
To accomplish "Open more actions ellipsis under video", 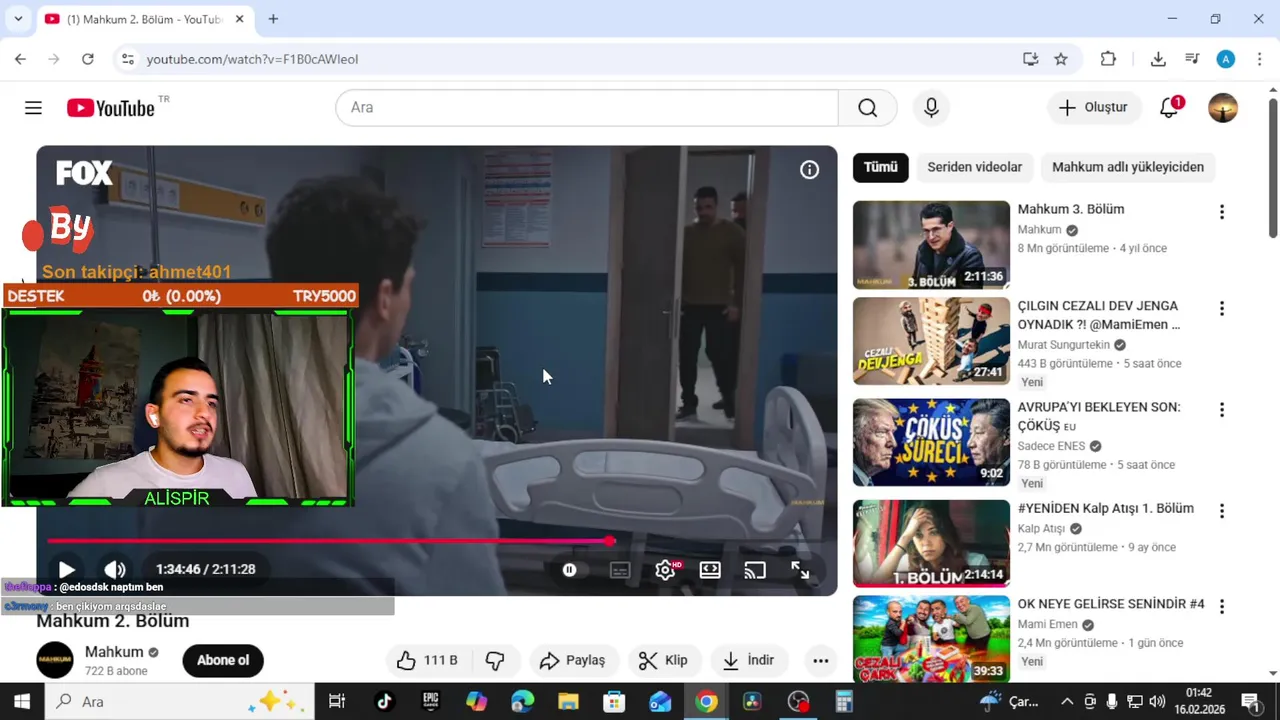I will (820, 660).
